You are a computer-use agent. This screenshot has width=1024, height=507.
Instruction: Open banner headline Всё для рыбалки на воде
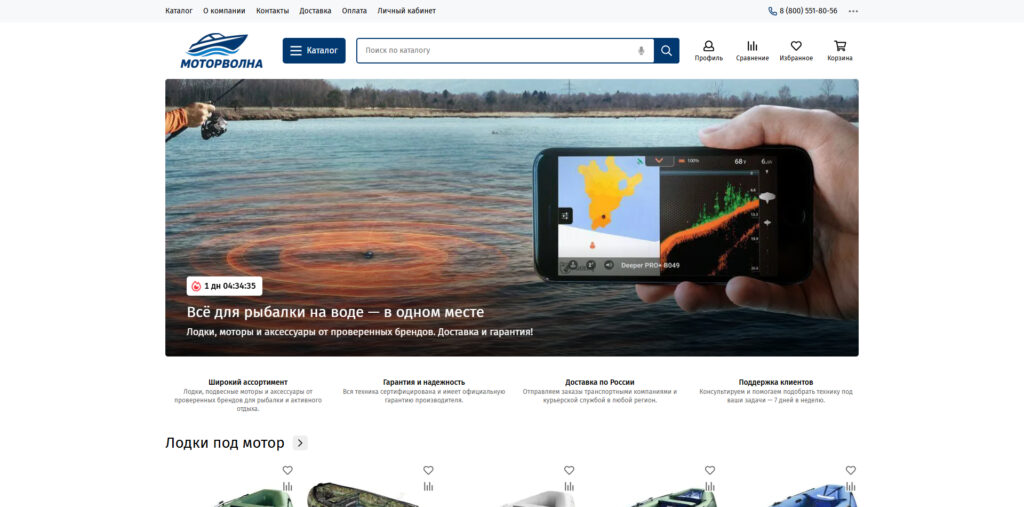tap(335, 312)
